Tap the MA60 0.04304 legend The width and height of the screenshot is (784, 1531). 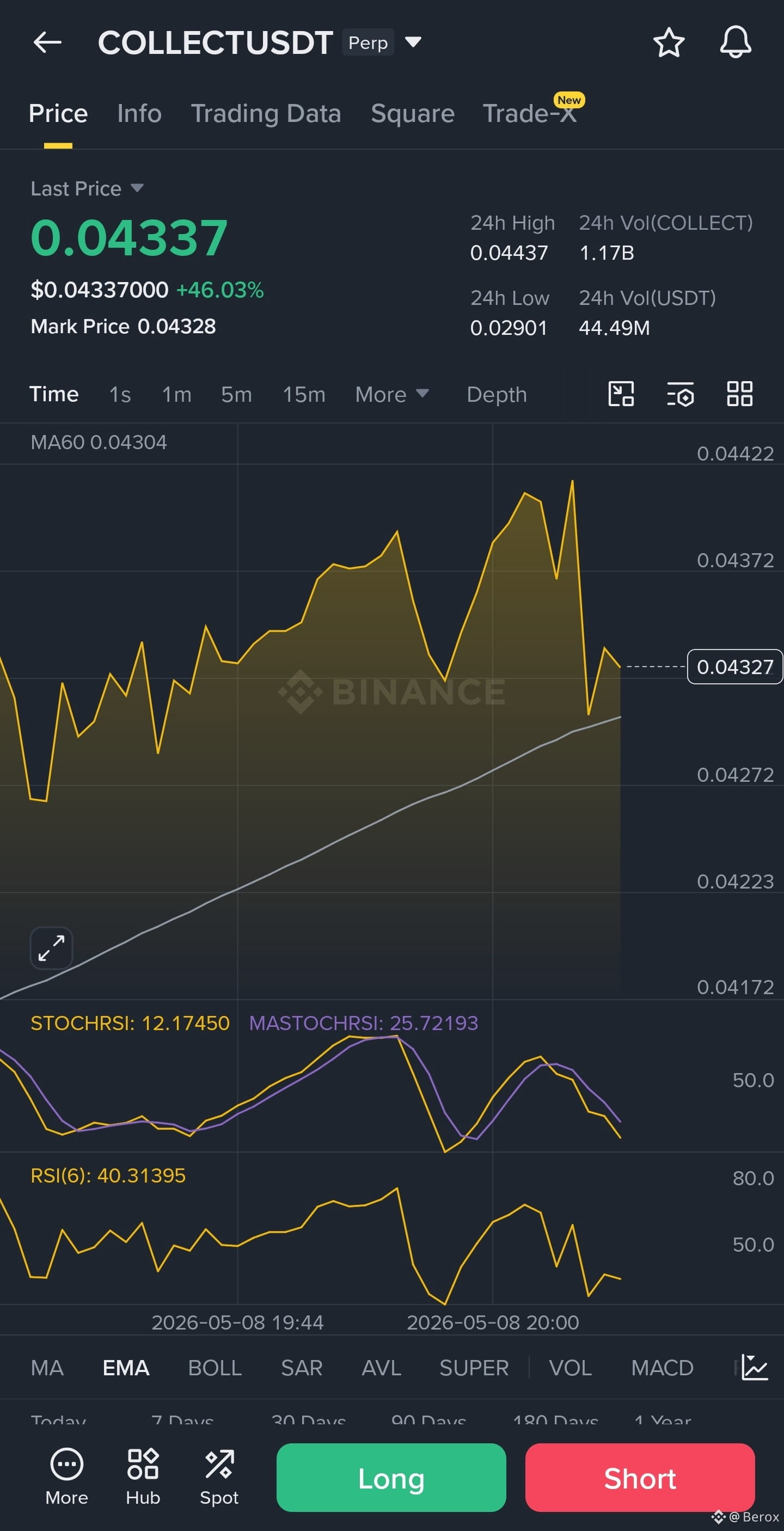(x=99, y=442)
